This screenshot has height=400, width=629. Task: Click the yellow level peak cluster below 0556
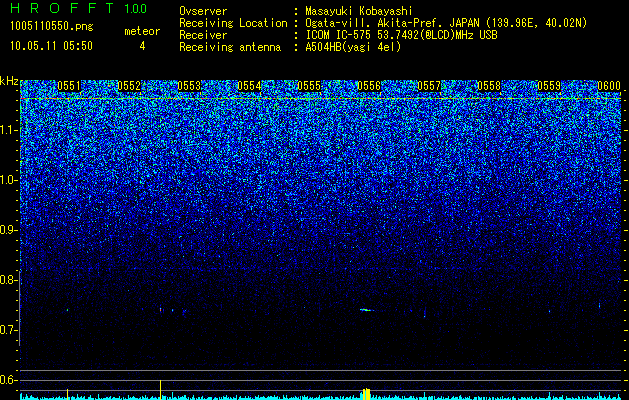point(366,394)
